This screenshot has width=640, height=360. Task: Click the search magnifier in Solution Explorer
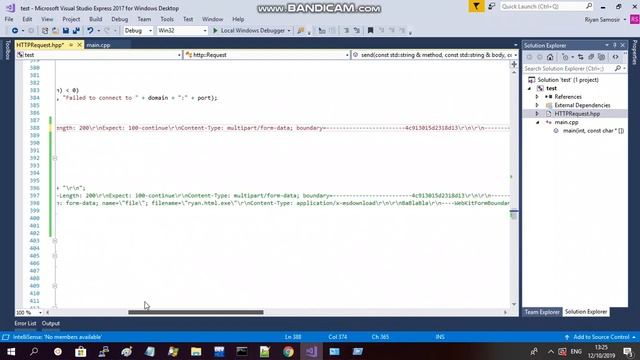618,69
